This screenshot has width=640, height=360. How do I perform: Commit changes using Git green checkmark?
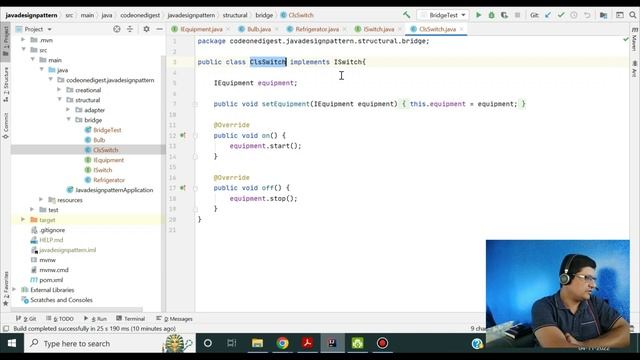[x=561, y=15]
